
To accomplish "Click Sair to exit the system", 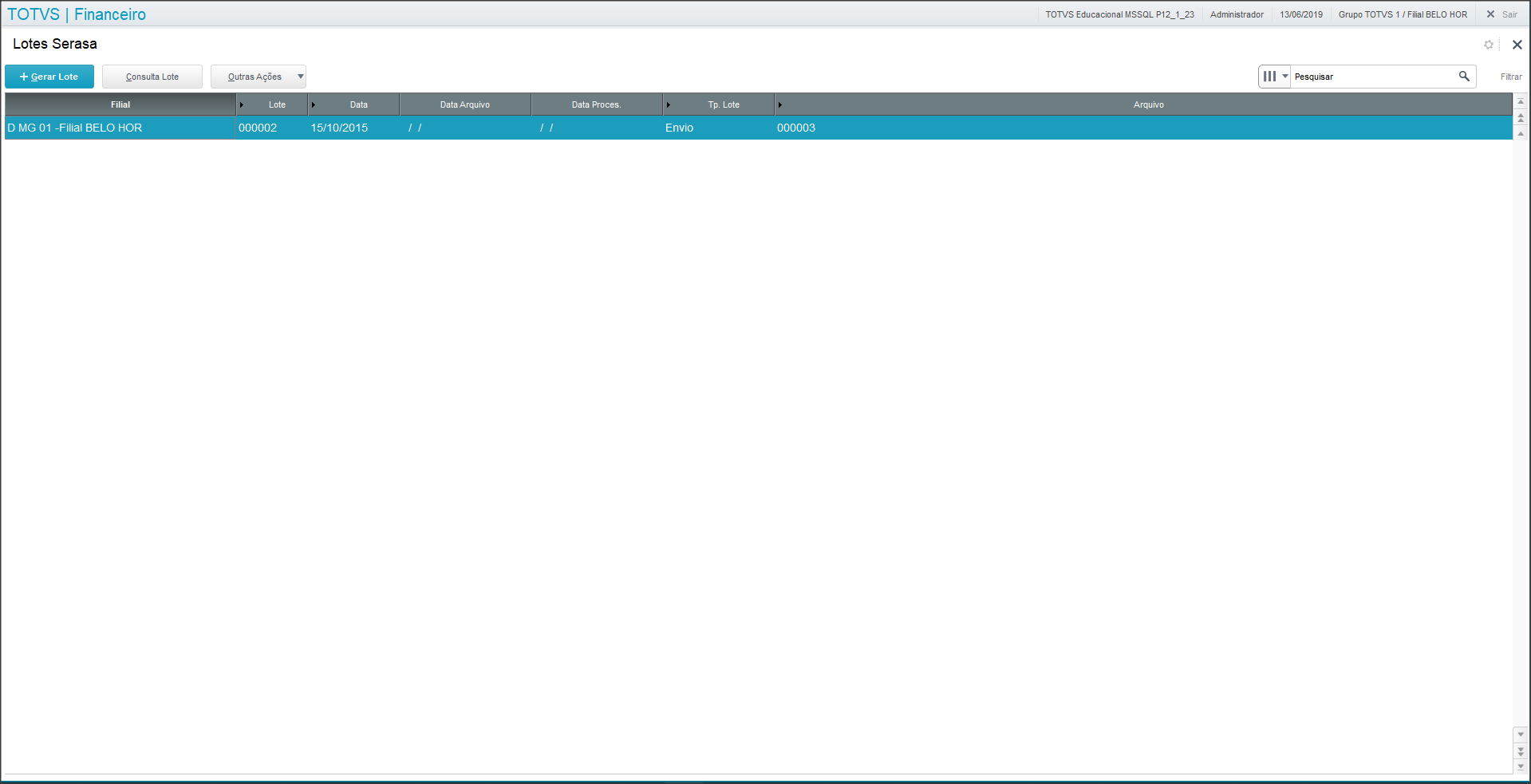I will point(1502,14).
